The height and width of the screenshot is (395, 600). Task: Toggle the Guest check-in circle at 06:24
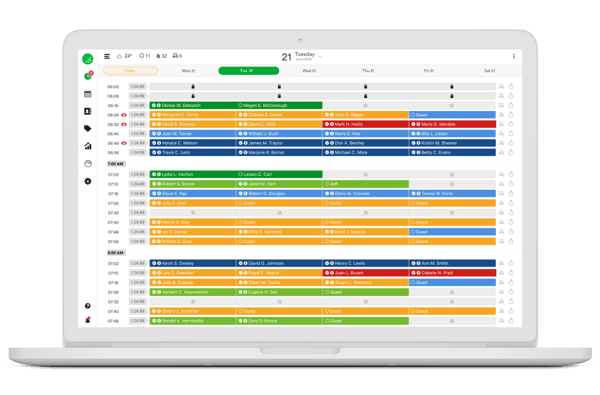pos(412,115)
